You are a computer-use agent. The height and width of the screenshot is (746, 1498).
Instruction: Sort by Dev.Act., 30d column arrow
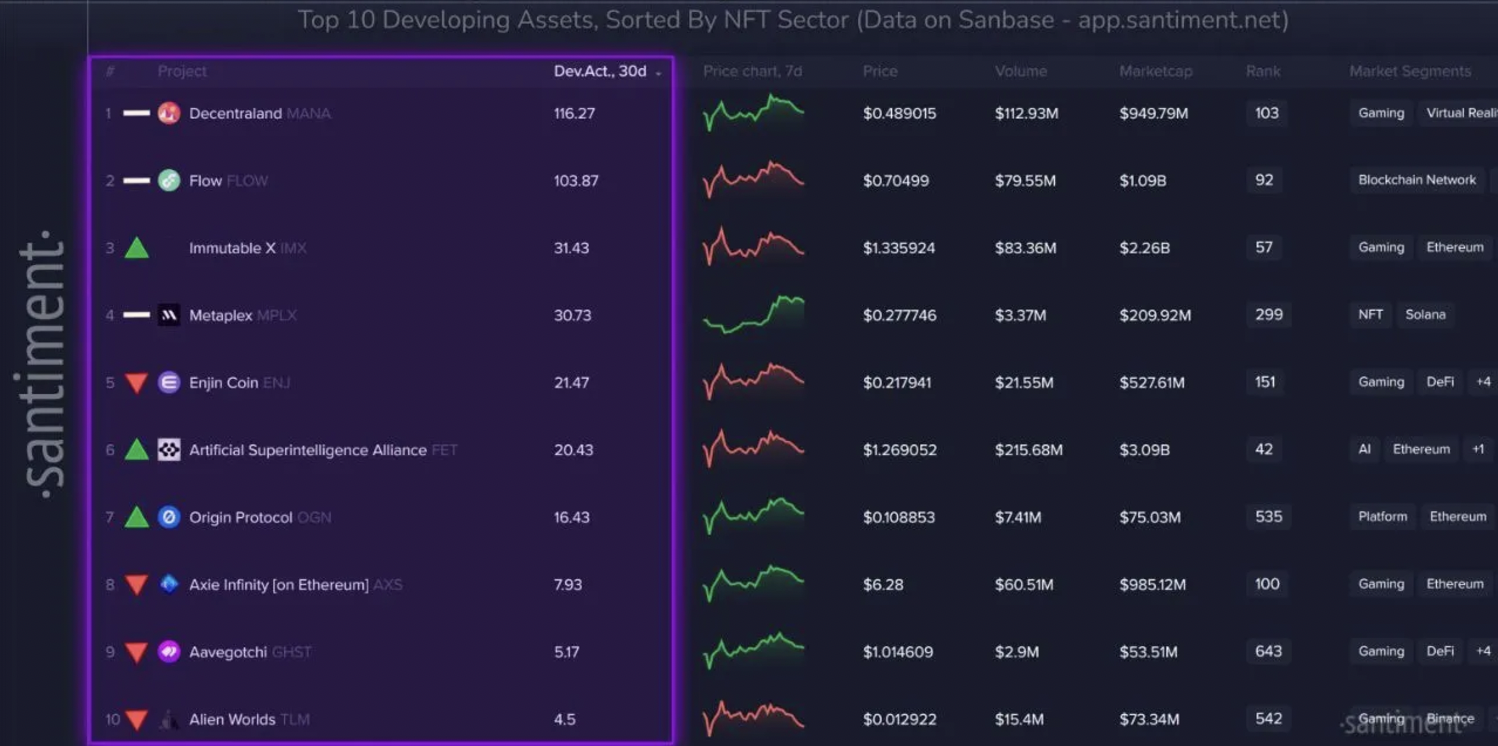(658, 73)
